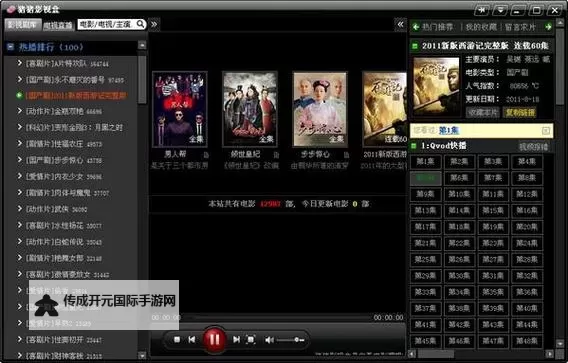Image resolution: width=568 pixels, height=363 pixels.
Task: Mute audio via the speaker icon
Action: [269, 340]
